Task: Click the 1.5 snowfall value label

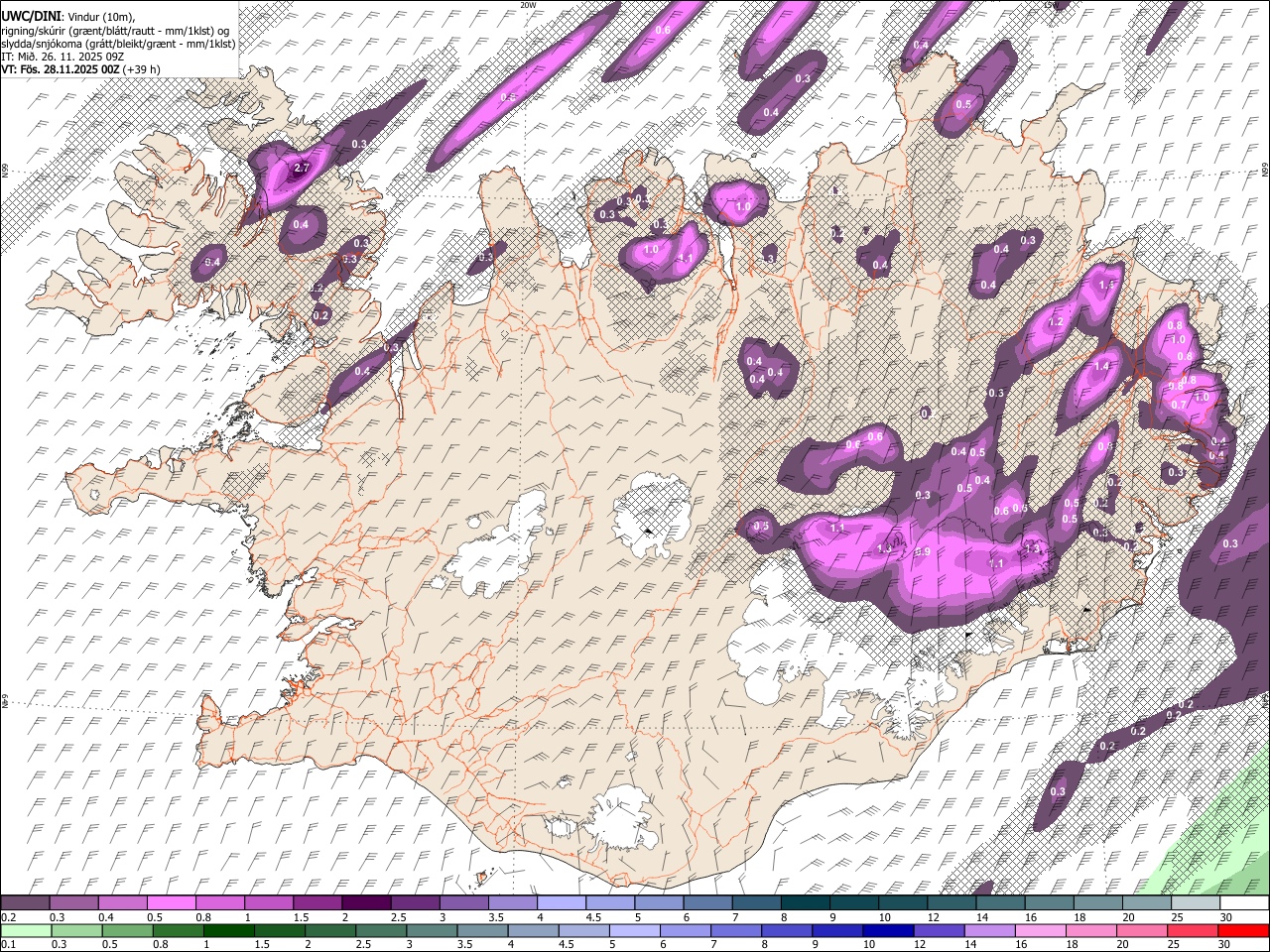Action: click(1107, 285)
